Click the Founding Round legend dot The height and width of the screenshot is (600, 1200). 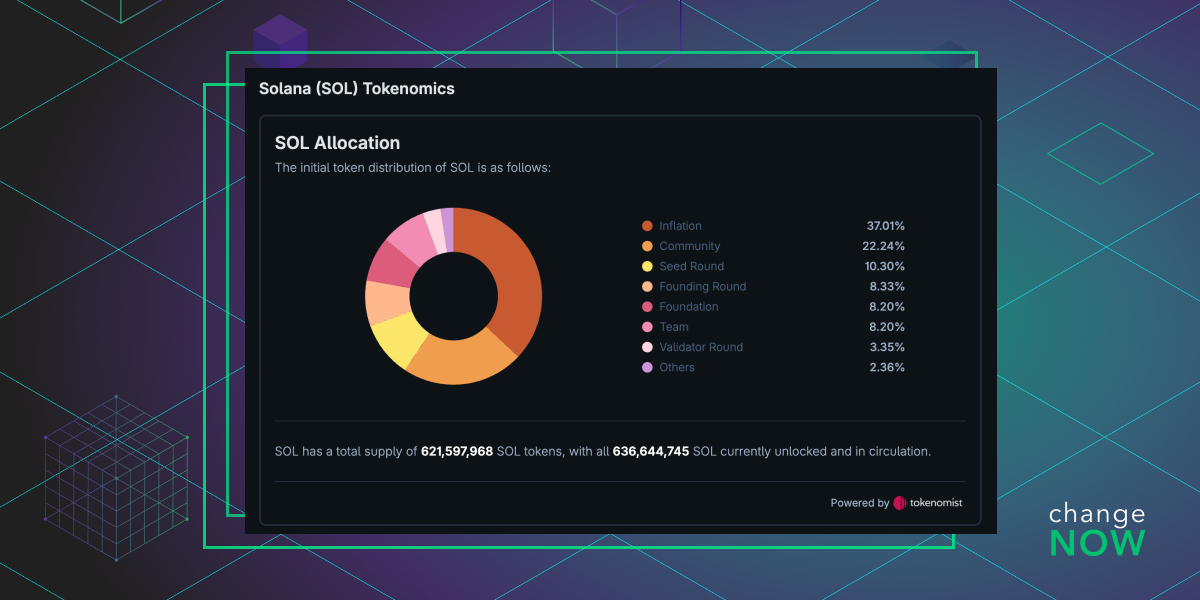pos(647,287)
